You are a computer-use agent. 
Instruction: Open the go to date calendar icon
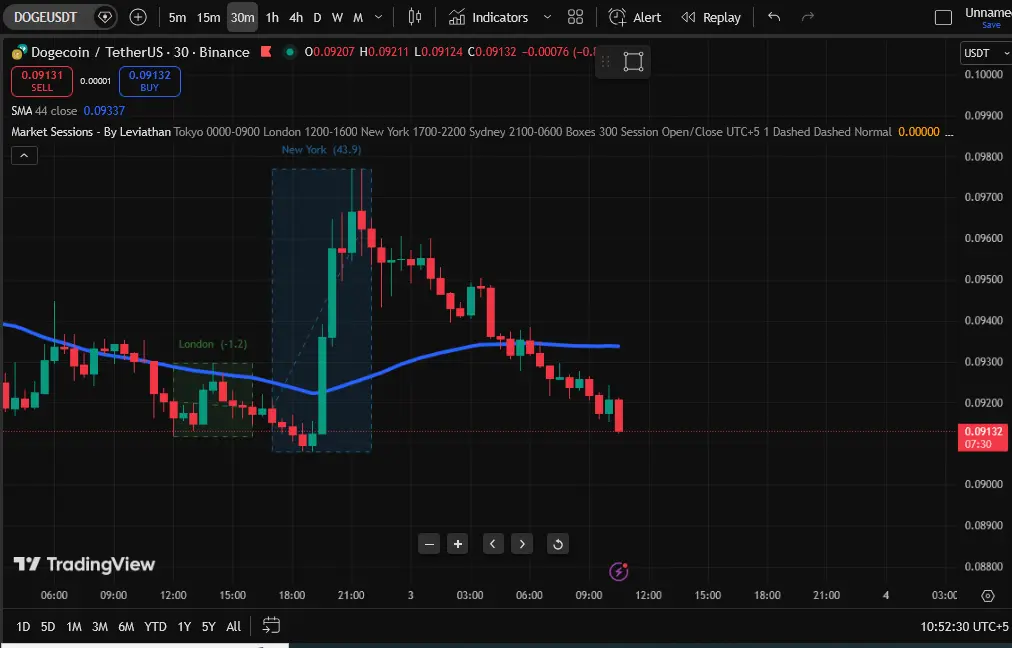[272, 625]
